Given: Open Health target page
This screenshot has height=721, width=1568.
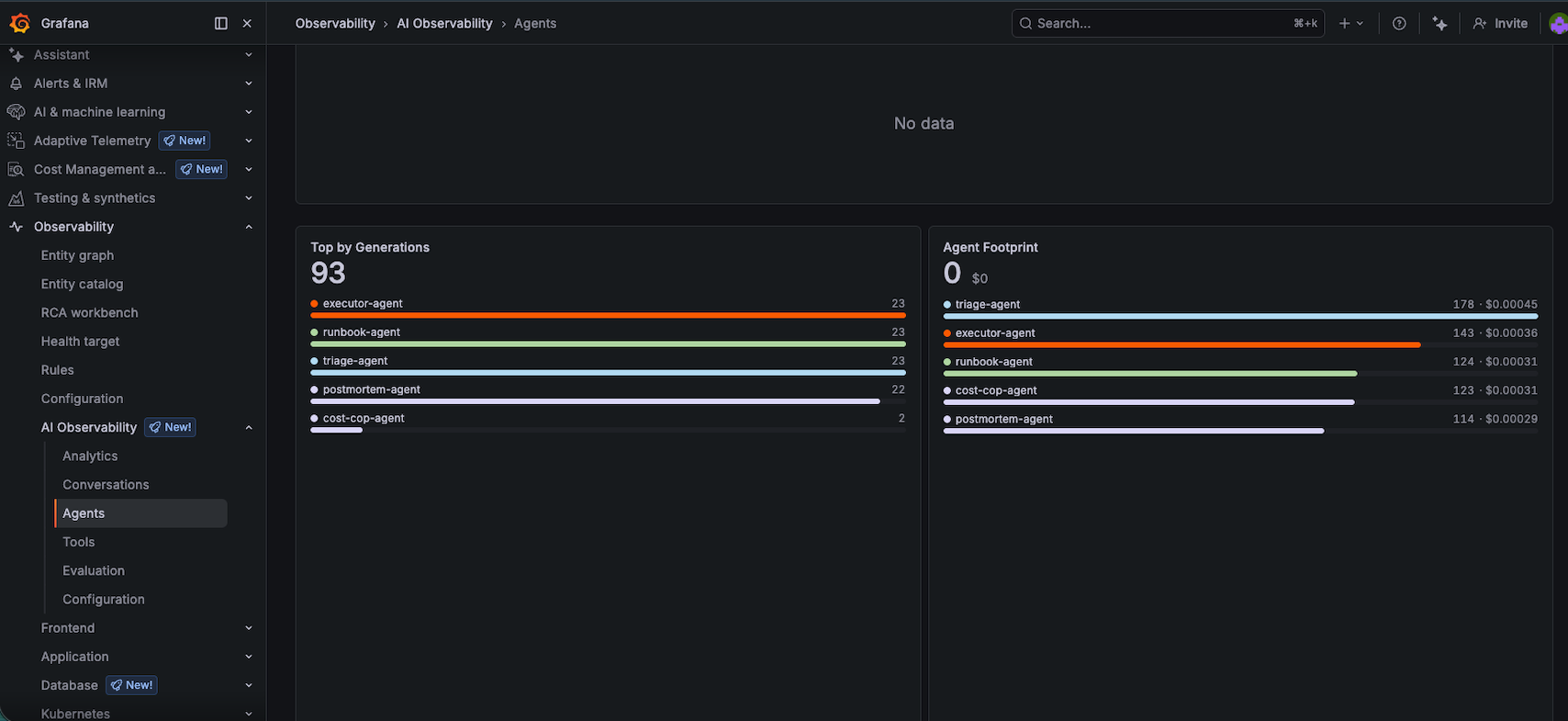Looking at the screenshot, I should click(x=80, y=341).
